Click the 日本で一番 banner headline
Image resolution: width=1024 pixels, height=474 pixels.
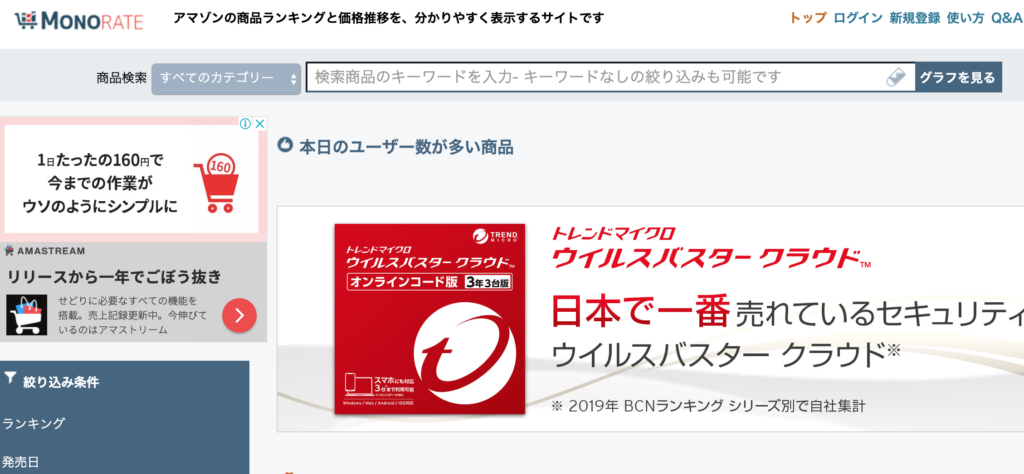pyautogui.click(x=641, y=312)
